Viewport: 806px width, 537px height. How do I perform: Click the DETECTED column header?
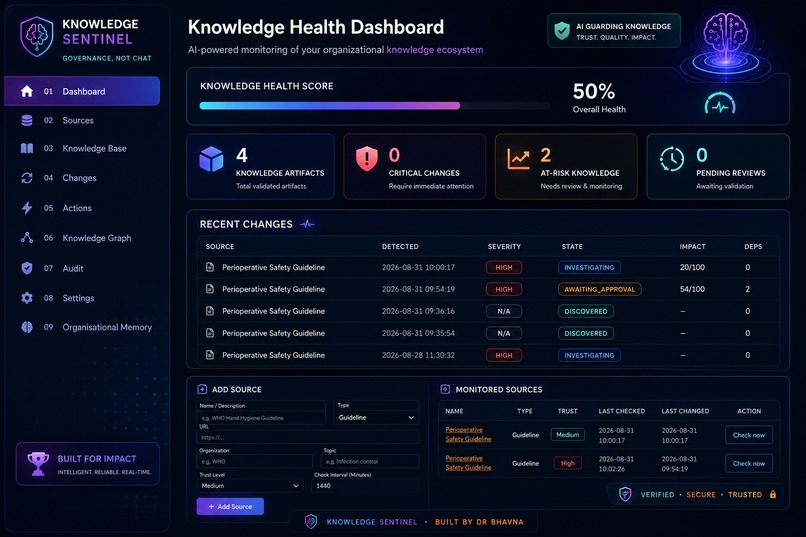(x=400, y=247)
